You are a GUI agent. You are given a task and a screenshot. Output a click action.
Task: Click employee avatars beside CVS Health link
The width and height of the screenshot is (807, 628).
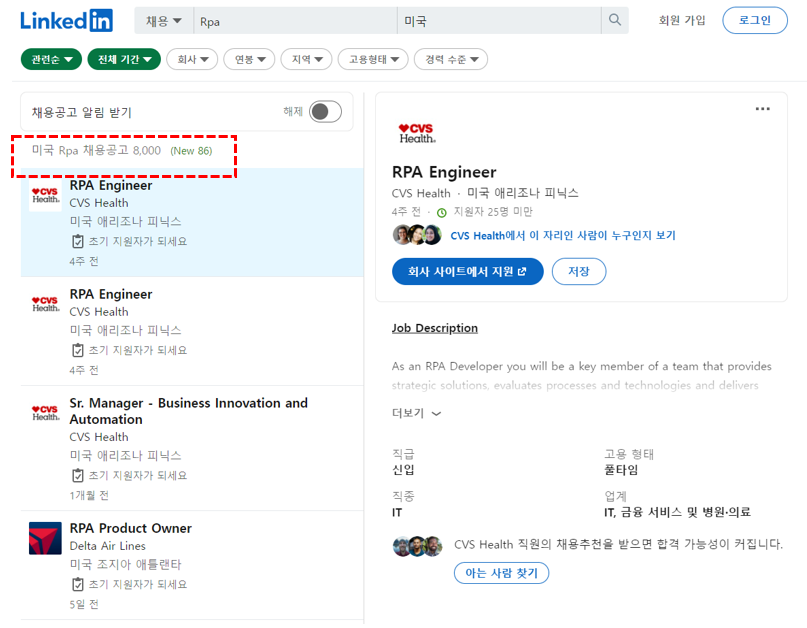click(417, 235)
